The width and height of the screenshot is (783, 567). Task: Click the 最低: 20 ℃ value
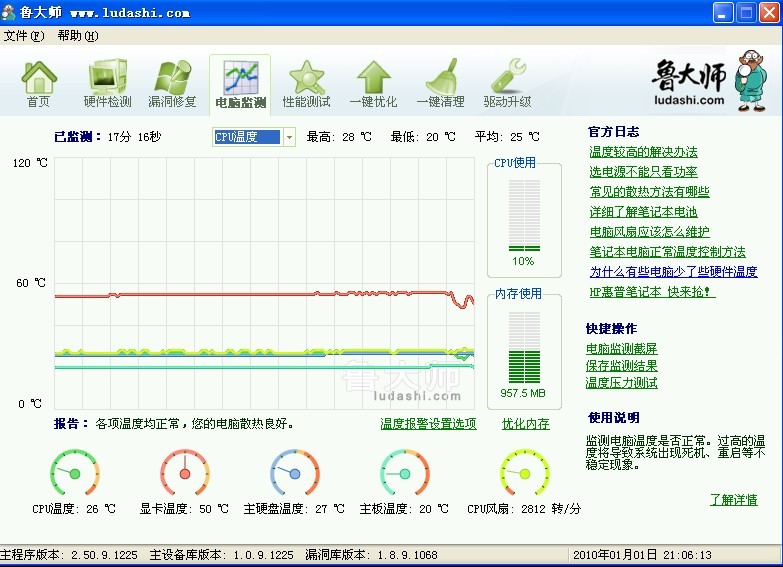pos(423,137)
